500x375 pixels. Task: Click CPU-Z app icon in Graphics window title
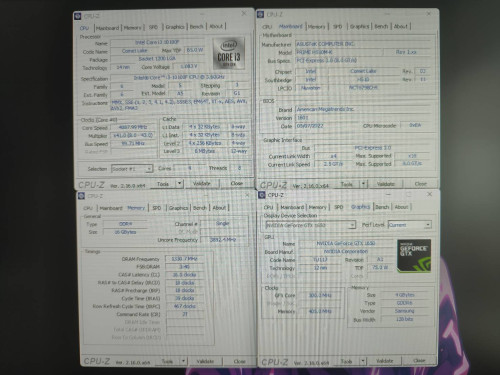(x=262, y=195)
